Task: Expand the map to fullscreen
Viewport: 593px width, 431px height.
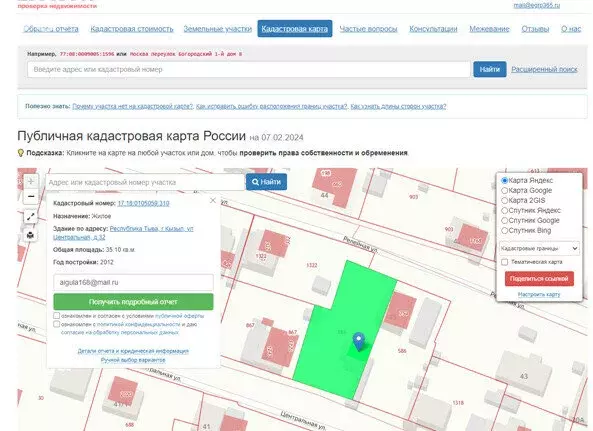Action: pyautogui.click(x=31, y=217)
